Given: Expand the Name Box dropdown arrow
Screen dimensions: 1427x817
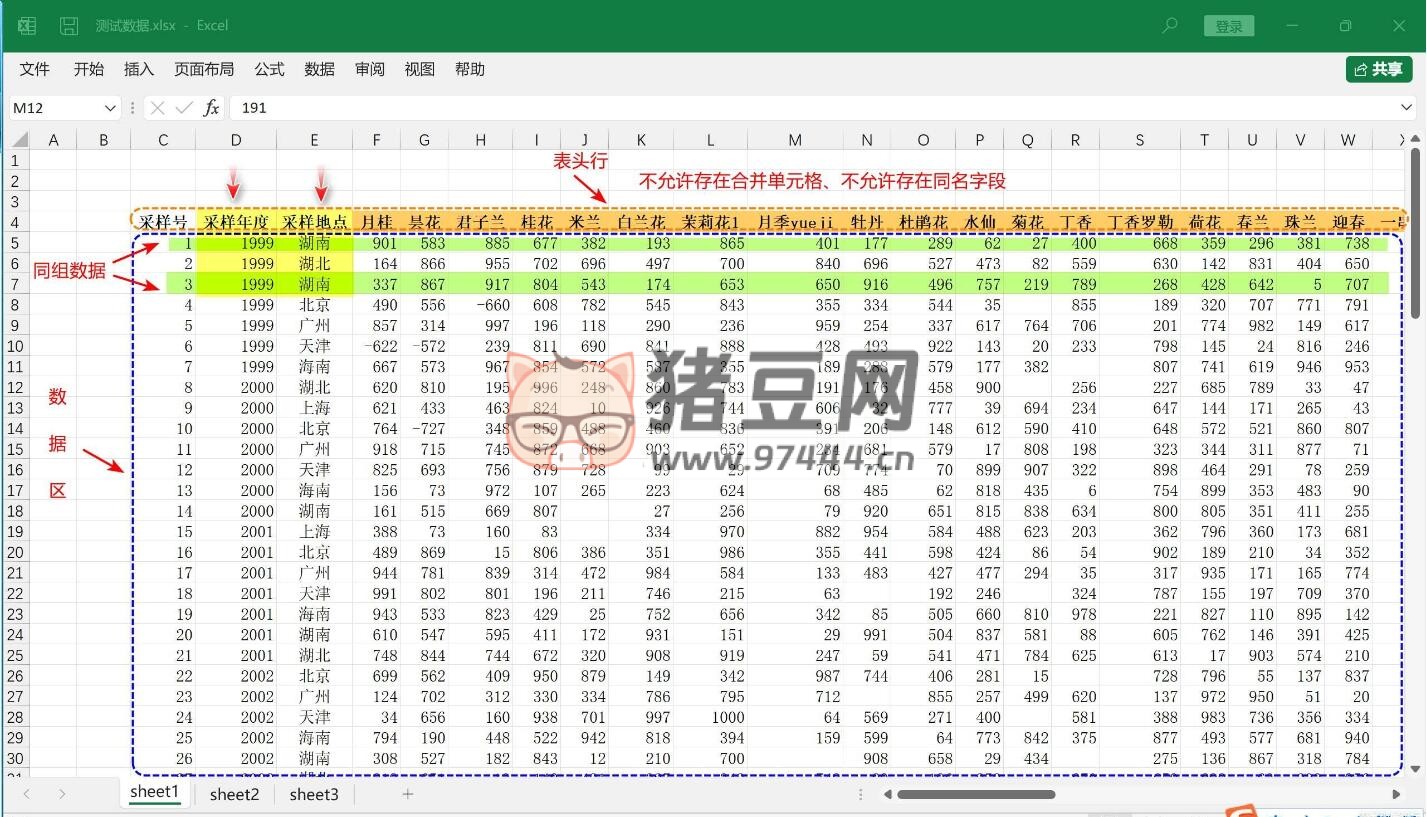Looking at the screenshot, I should pos(110,108).
